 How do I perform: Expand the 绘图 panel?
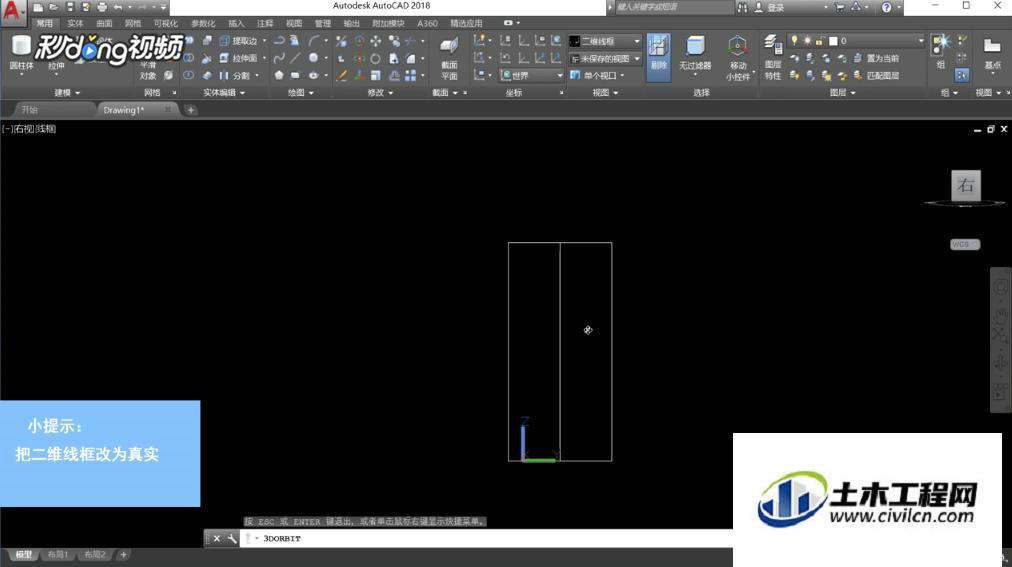point(300,93)
